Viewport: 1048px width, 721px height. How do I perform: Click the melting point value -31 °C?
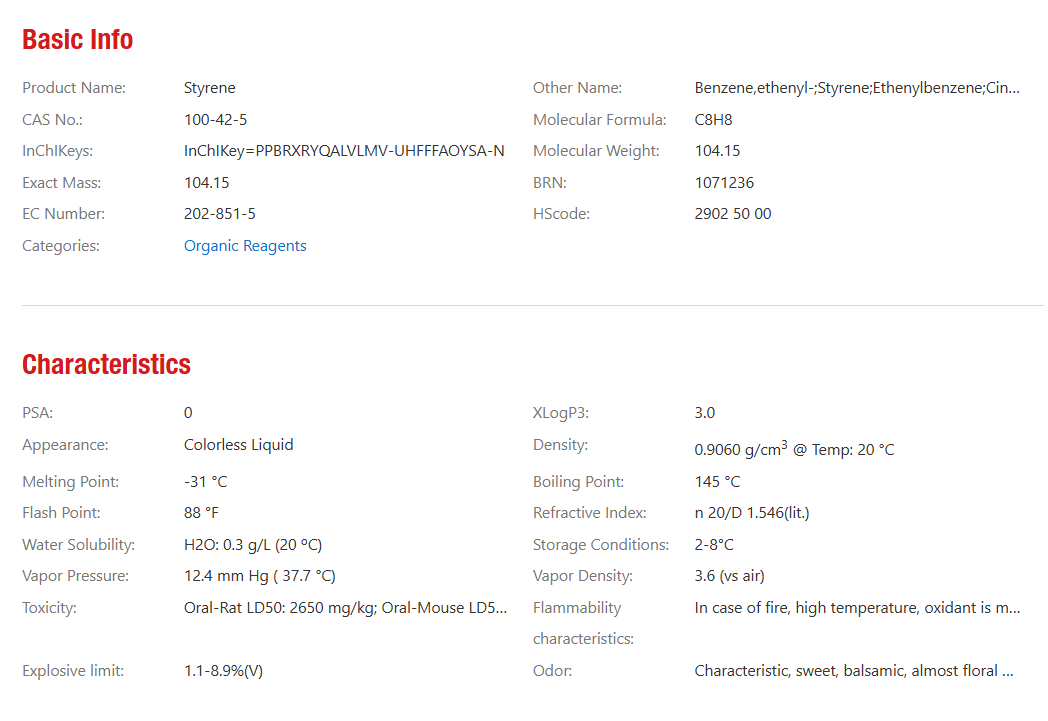tap(205, 482)
